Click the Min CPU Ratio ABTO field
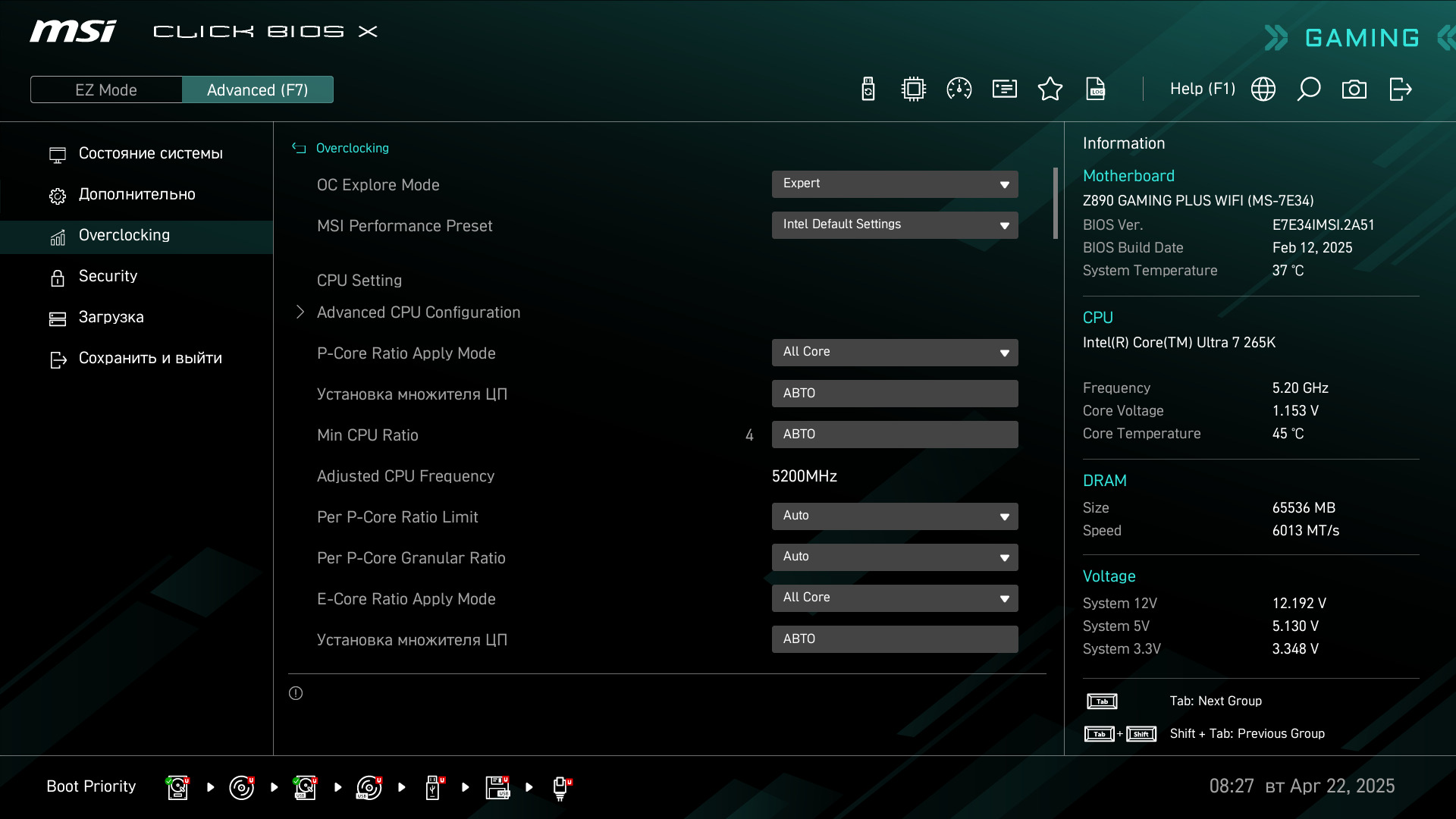Screen dimensions: 1456x819 click(895, 435)
